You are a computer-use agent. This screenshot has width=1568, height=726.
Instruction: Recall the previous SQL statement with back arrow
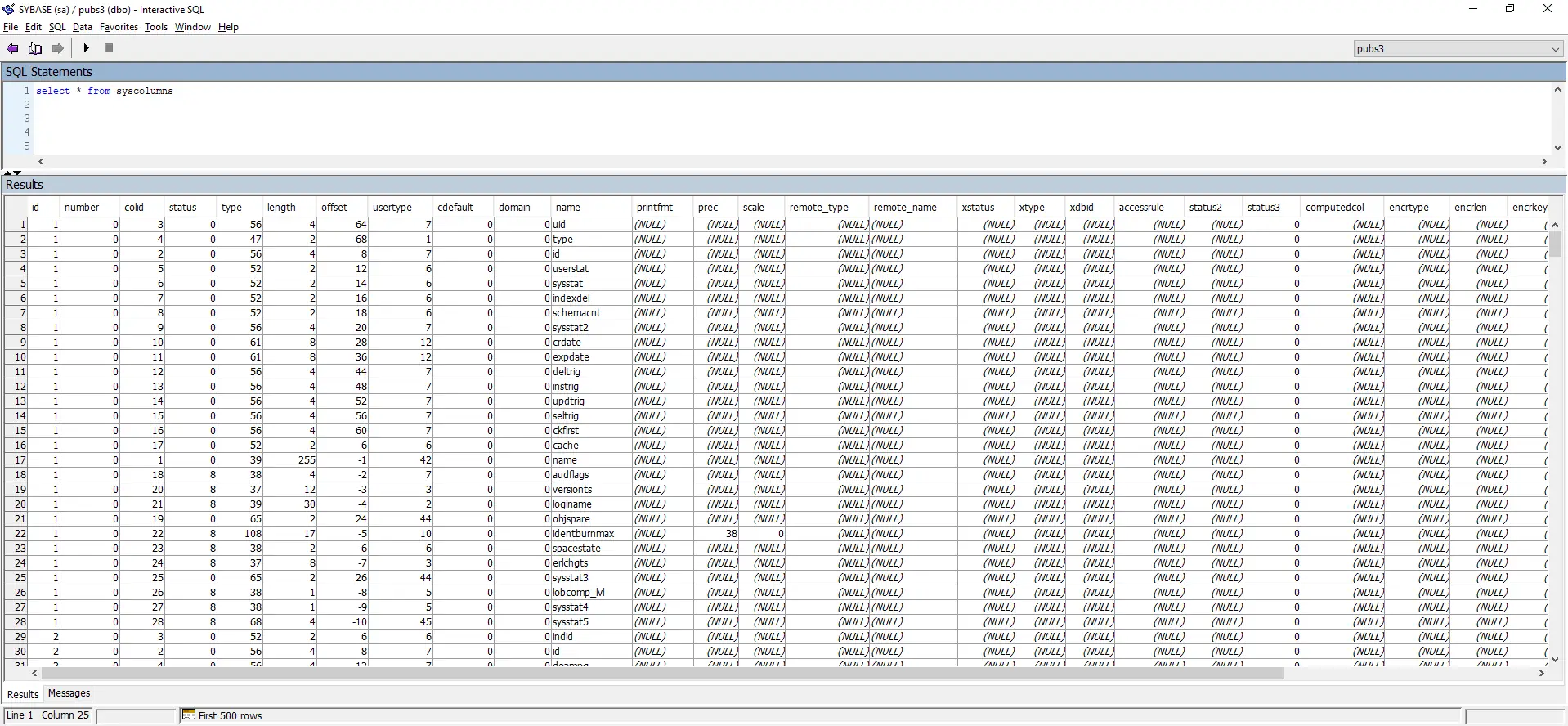[12, 48]
